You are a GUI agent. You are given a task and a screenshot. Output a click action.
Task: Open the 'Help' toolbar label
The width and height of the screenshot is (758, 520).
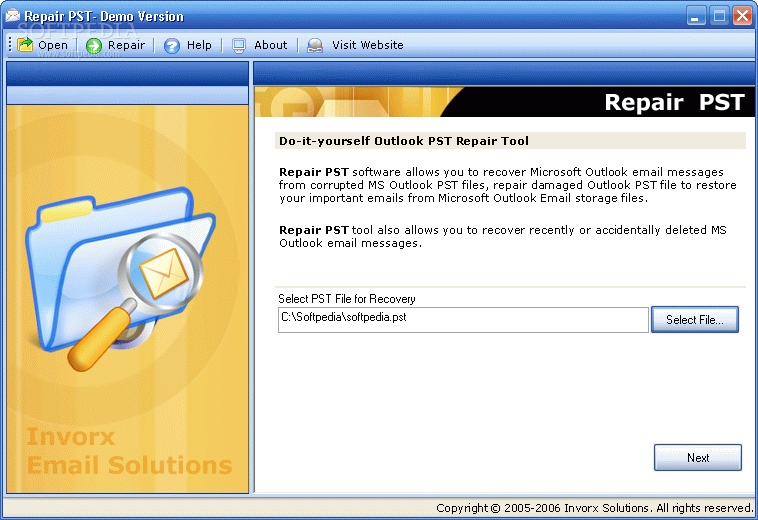(x=199, y=45)
